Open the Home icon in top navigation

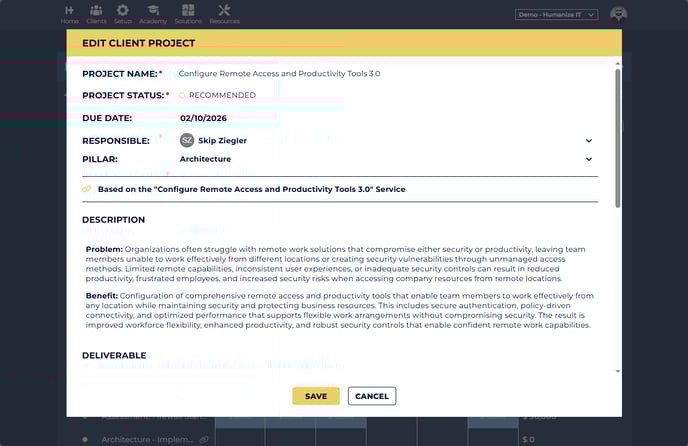pos(69,11)
